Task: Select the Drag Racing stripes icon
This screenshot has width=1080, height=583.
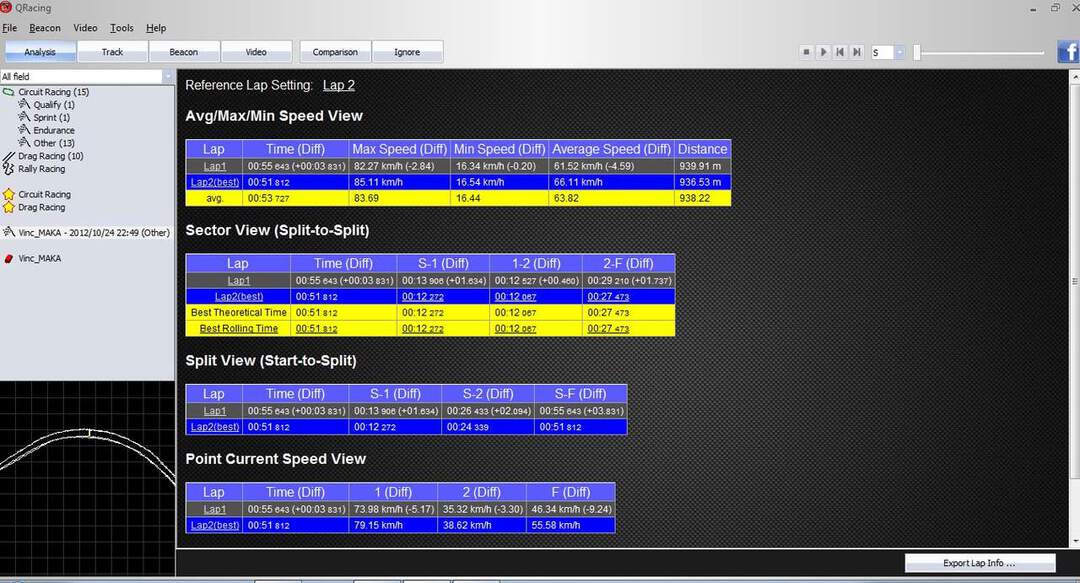Action: pos(9,156)
